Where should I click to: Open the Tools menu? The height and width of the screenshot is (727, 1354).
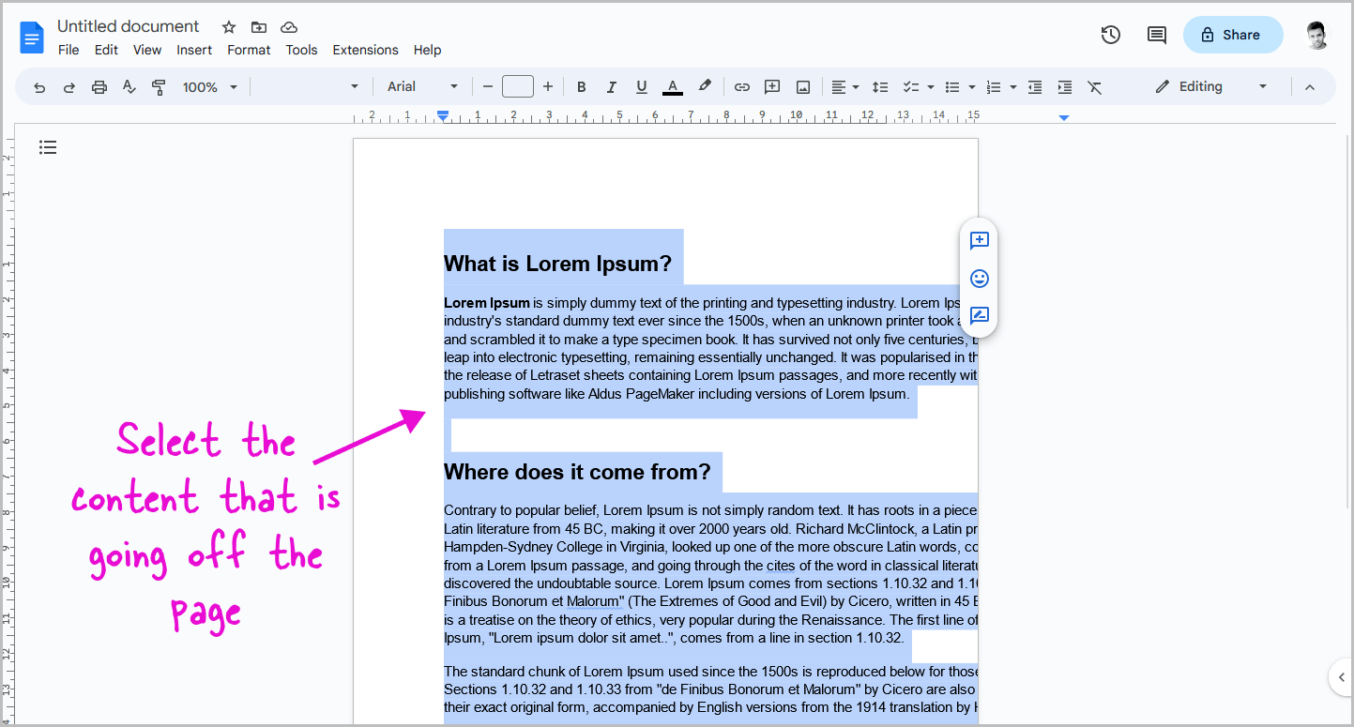tap(301, 50)
